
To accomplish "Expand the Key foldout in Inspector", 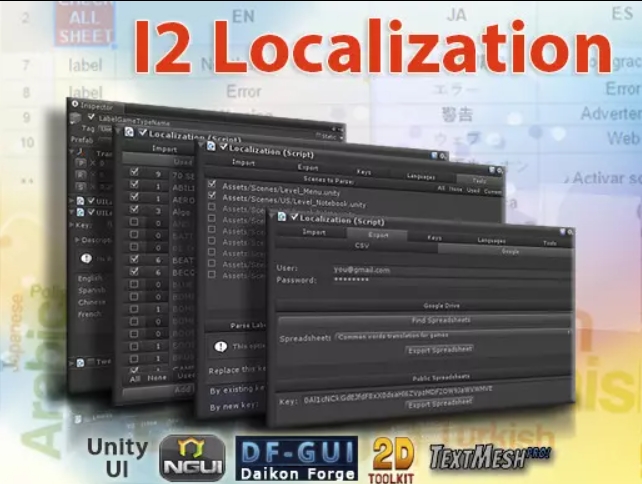I will click(72, 225).
